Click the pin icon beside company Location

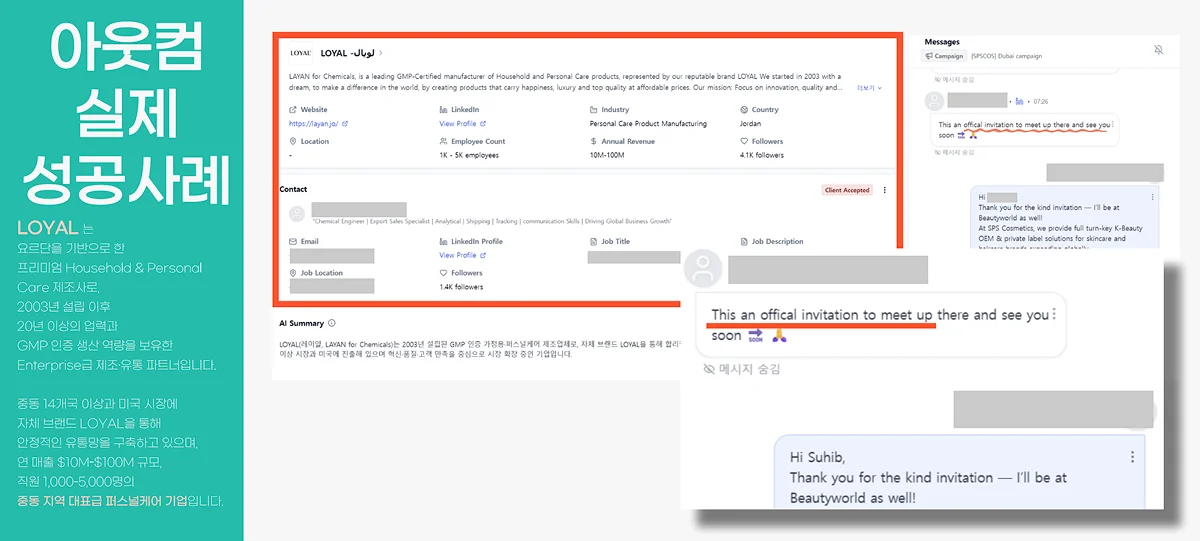(293, 141)
